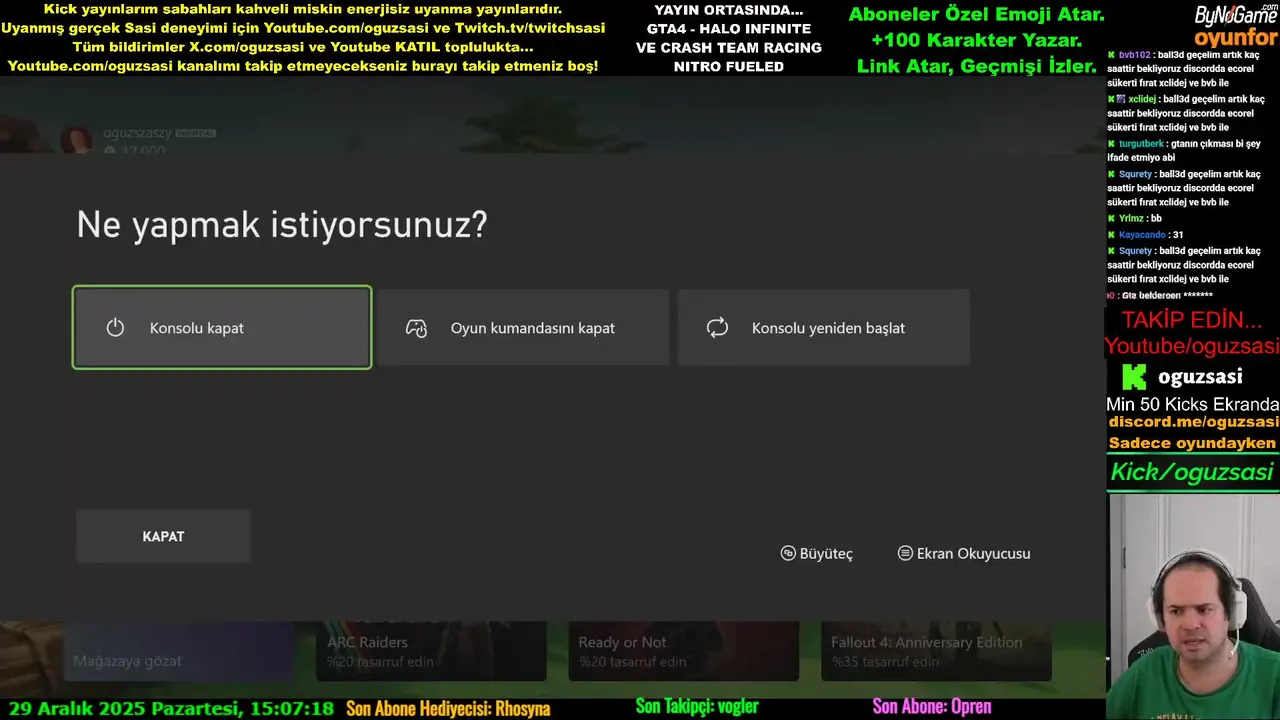
Task: Open Büyüteç magnifier option
Action: pos(817,553)
